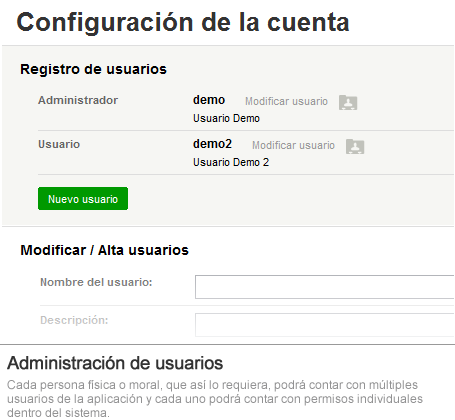Click the Administrador role label

[78, 100]
